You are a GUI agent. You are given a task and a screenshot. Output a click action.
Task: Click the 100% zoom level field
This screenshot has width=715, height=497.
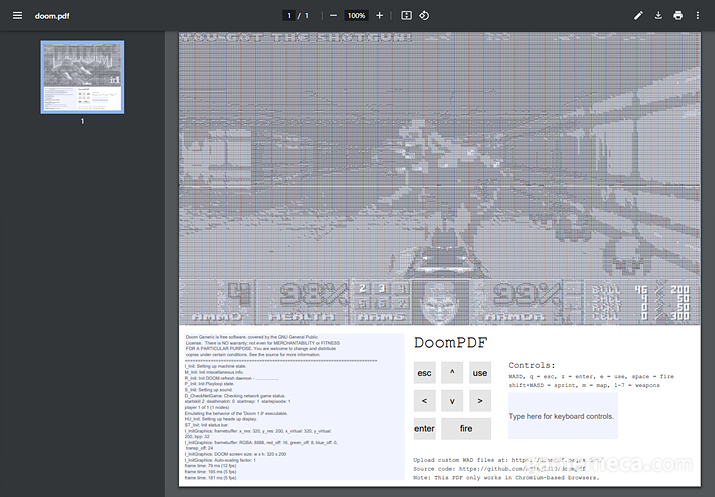coord(356,16)
